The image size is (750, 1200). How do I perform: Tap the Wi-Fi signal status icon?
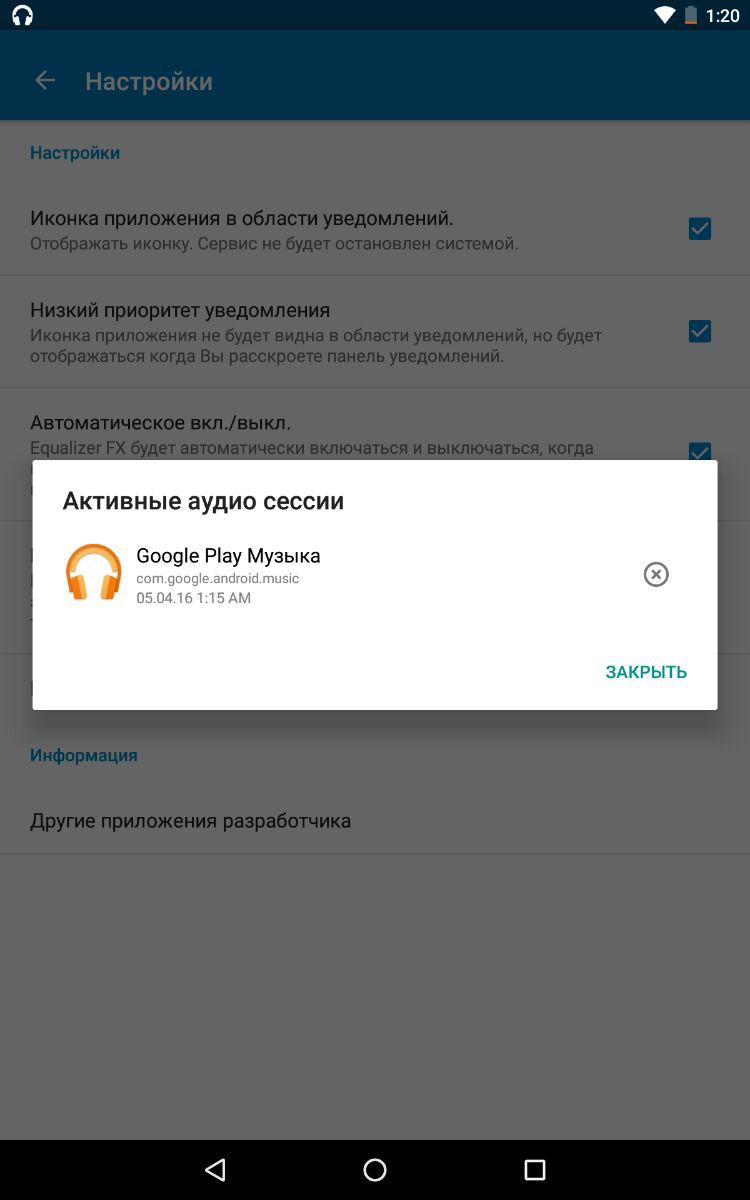click(x=665, y=15)
